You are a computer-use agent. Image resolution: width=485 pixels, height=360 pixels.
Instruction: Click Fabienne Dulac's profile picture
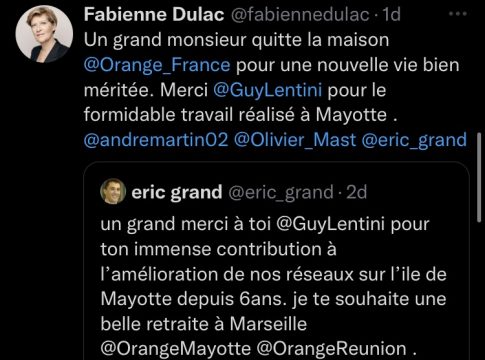click(44, 34)
